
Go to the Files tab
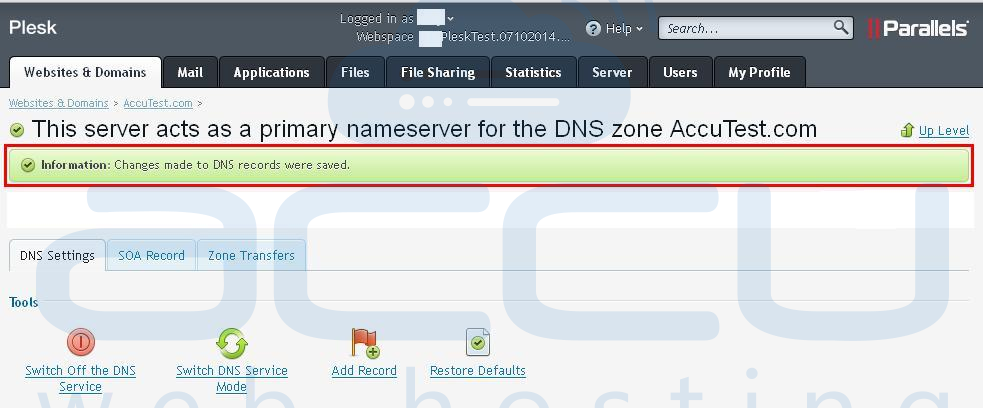(355, 73)
